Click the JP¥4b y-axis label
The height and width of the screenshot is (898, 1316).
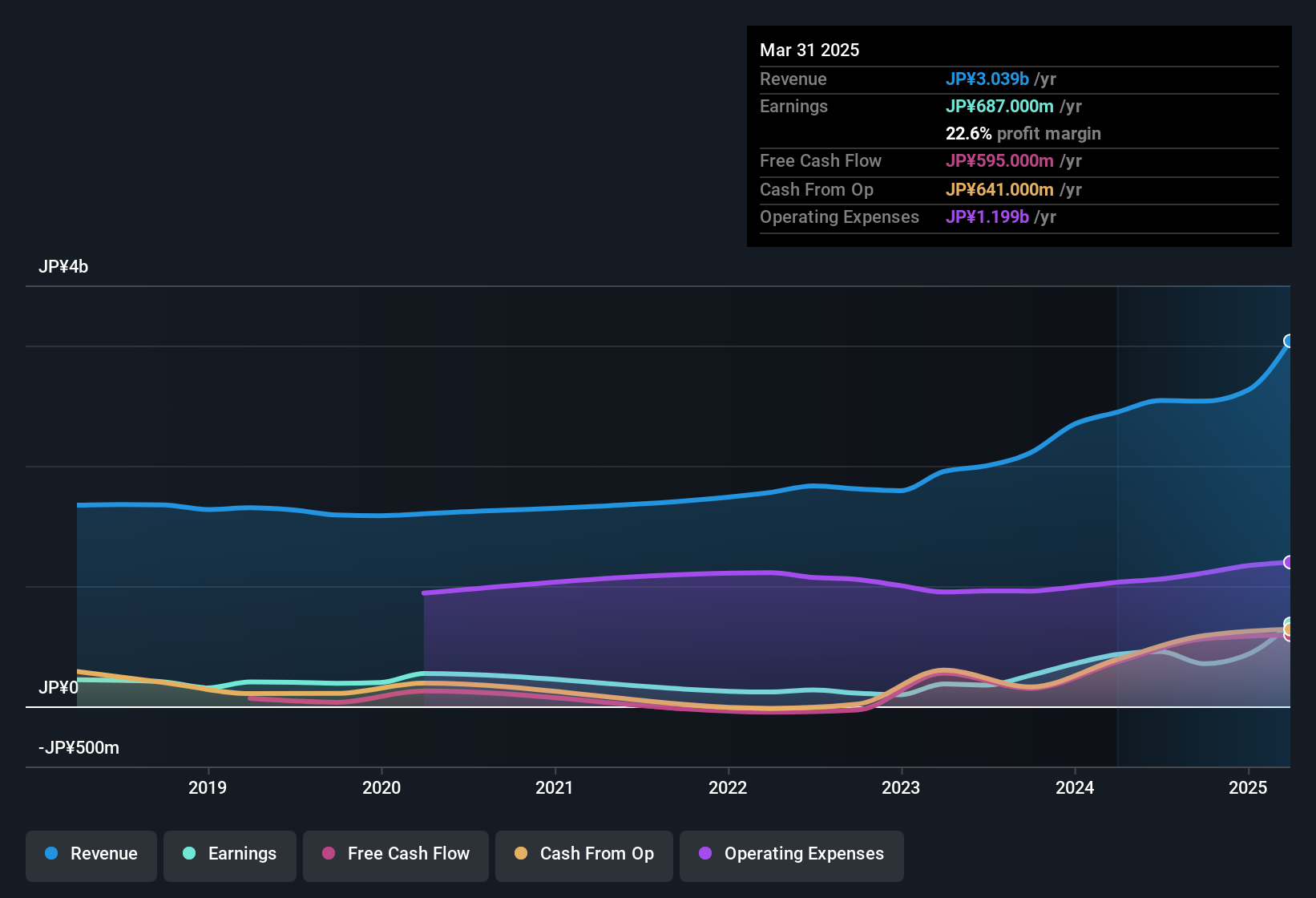(x=63, y=267)
